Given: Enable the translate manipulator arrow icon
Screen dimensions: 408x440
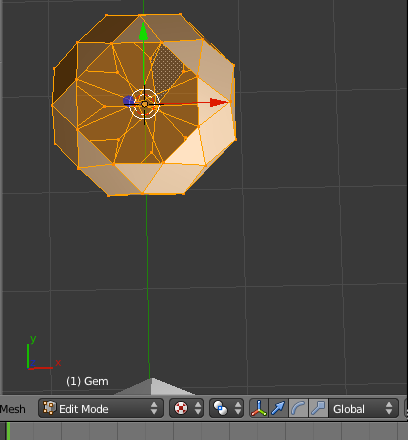Looking at the screenshot, I should coord(277,408).
